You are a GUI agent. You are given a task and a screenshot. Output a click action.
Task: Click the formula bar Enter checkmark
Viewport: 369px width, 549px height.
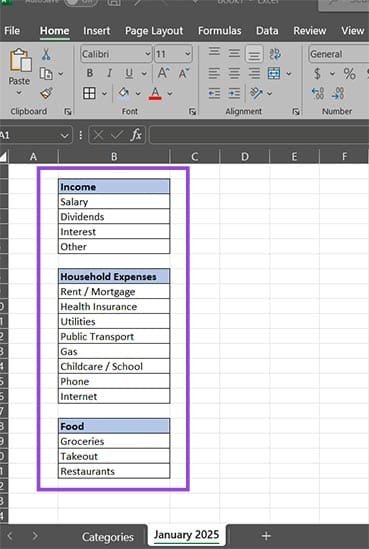coord(117,135)
